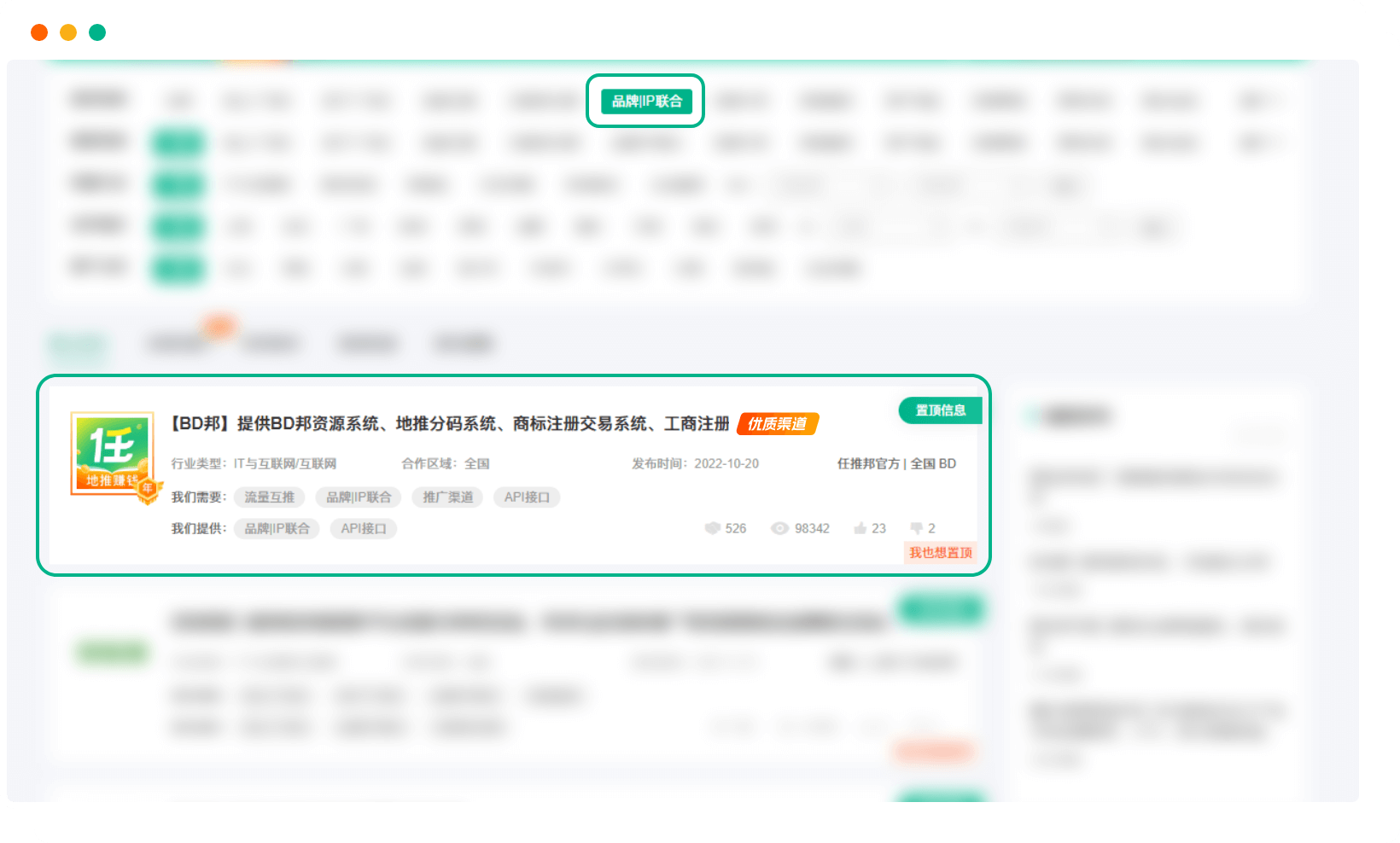Click the 98342 view count
Viewport: 1400px width, 843px height.
pos(812,528)
